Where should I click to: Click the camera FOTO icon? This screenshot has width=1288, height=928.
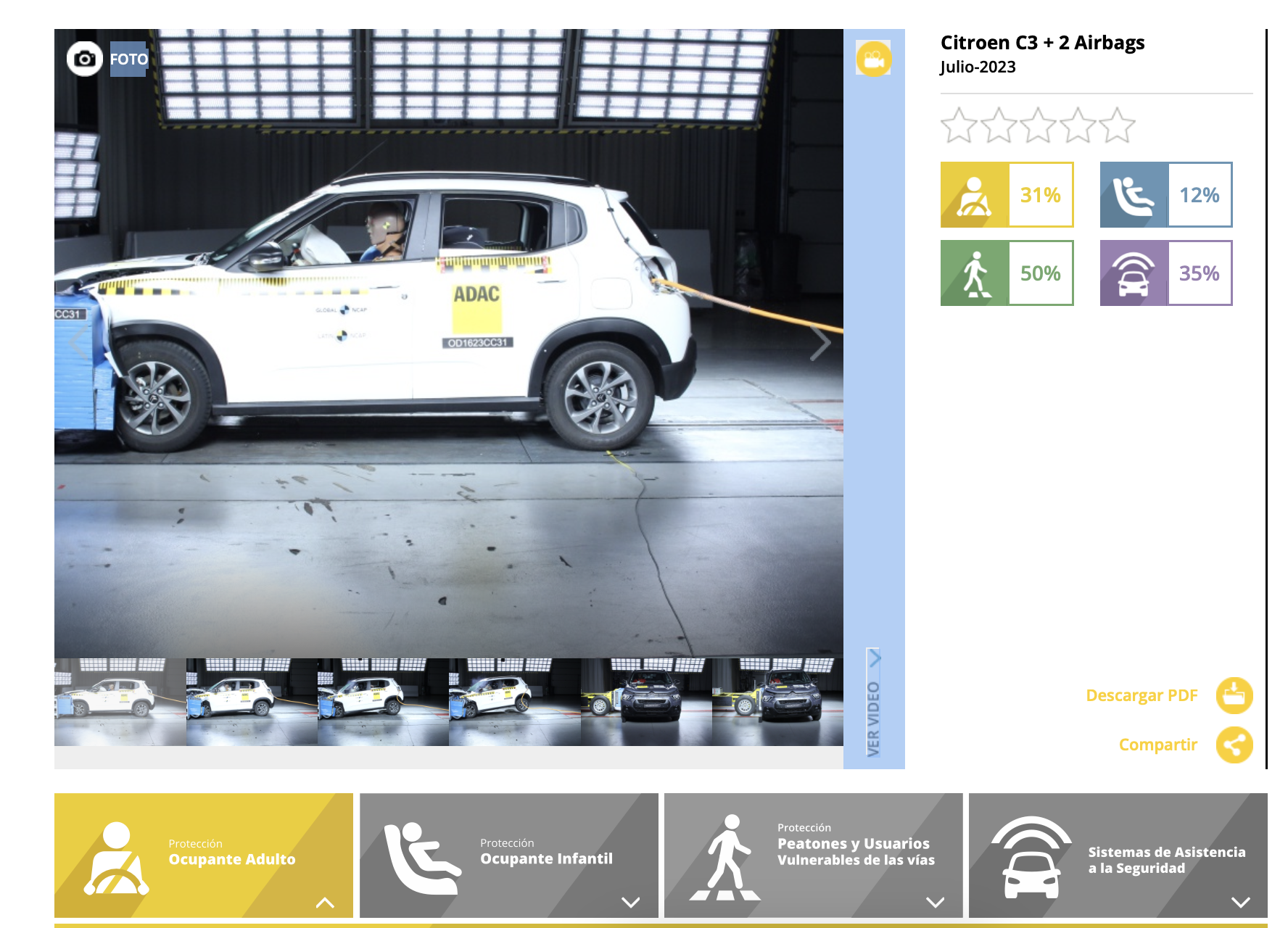point(85,59)
